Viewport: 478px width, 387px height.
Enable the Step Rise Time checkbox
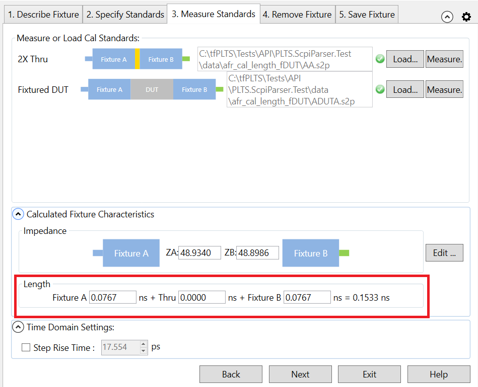pos(26,347)
